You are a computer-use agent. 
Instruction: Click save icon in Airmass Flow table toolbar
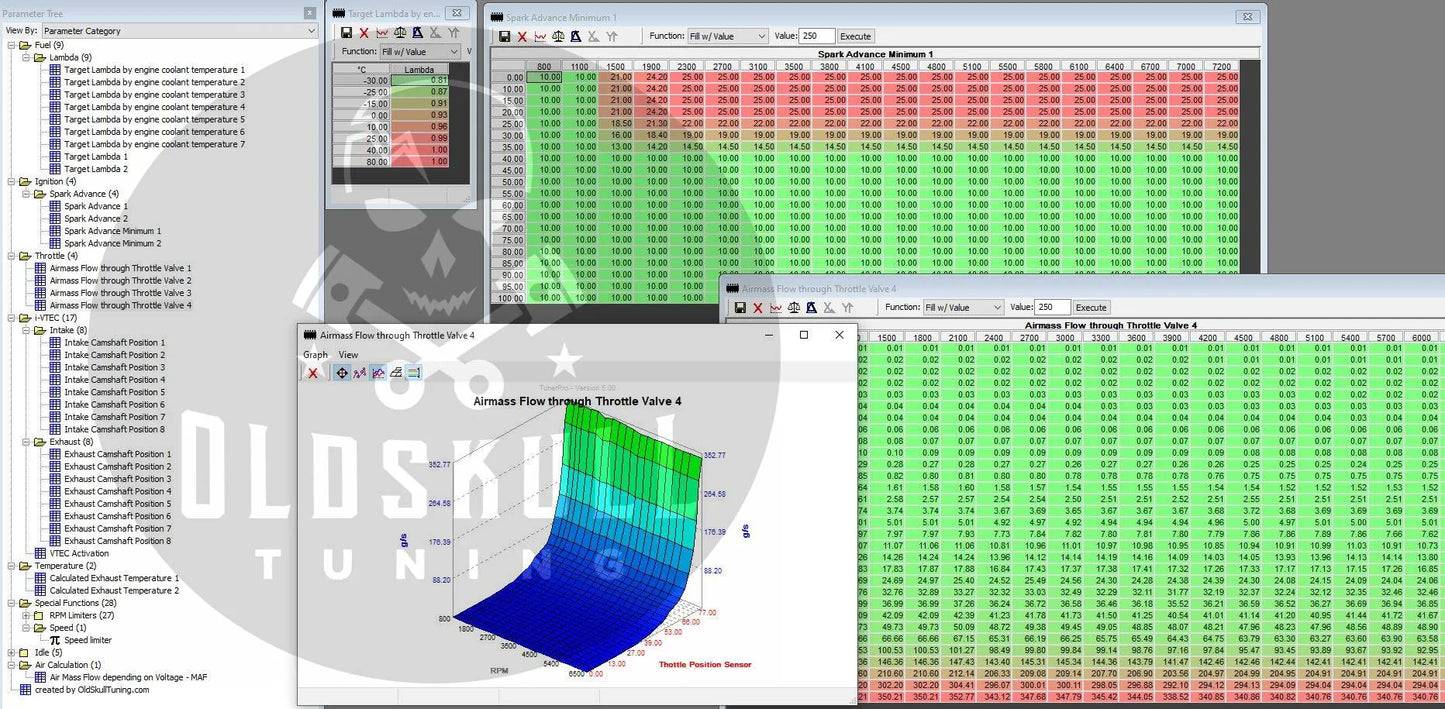pyautogui.click(x=740, y=308)
